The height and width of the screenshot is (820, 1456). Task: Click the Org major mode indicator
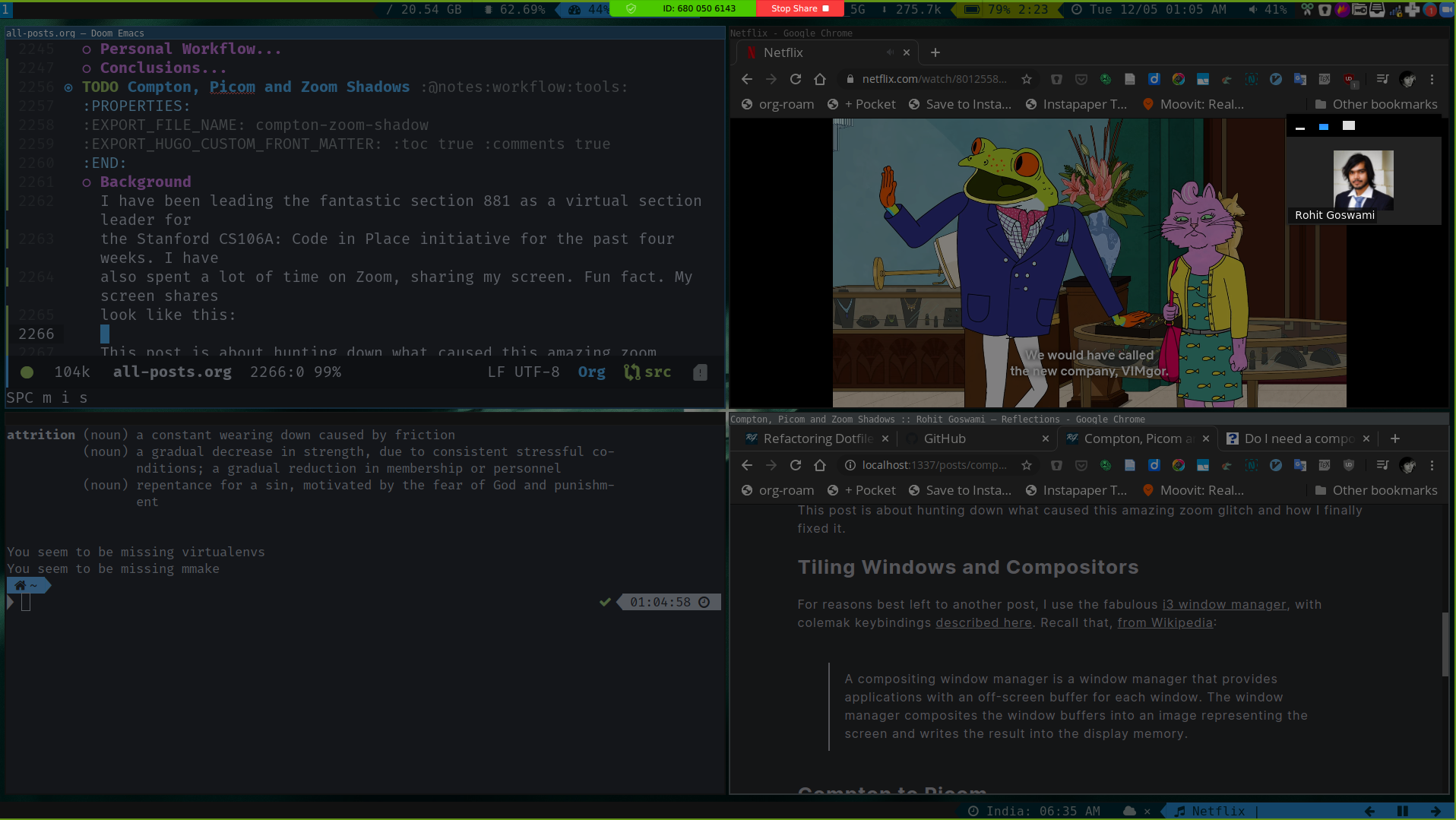click(591, 372)
